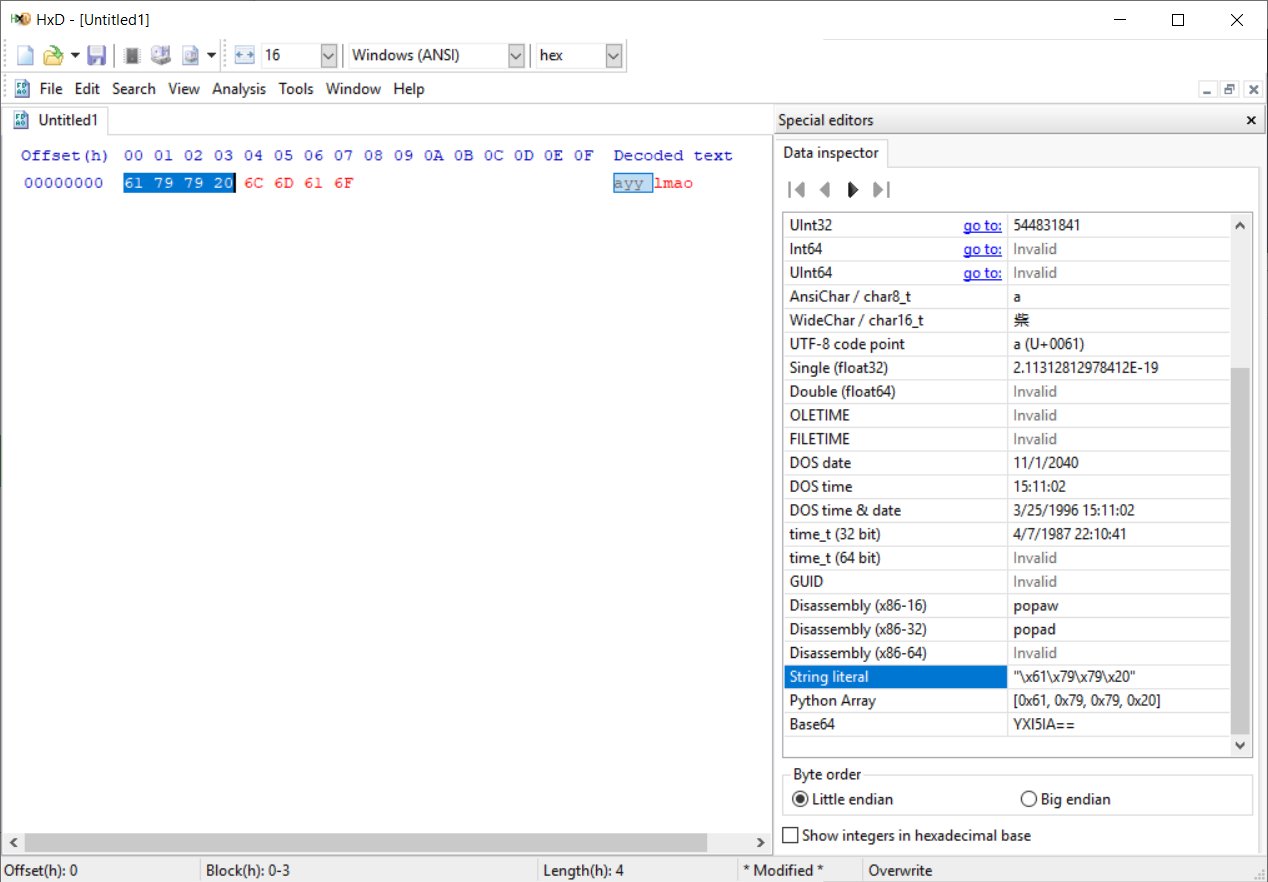Check show integers in hexadecimal base

[791, 835]
